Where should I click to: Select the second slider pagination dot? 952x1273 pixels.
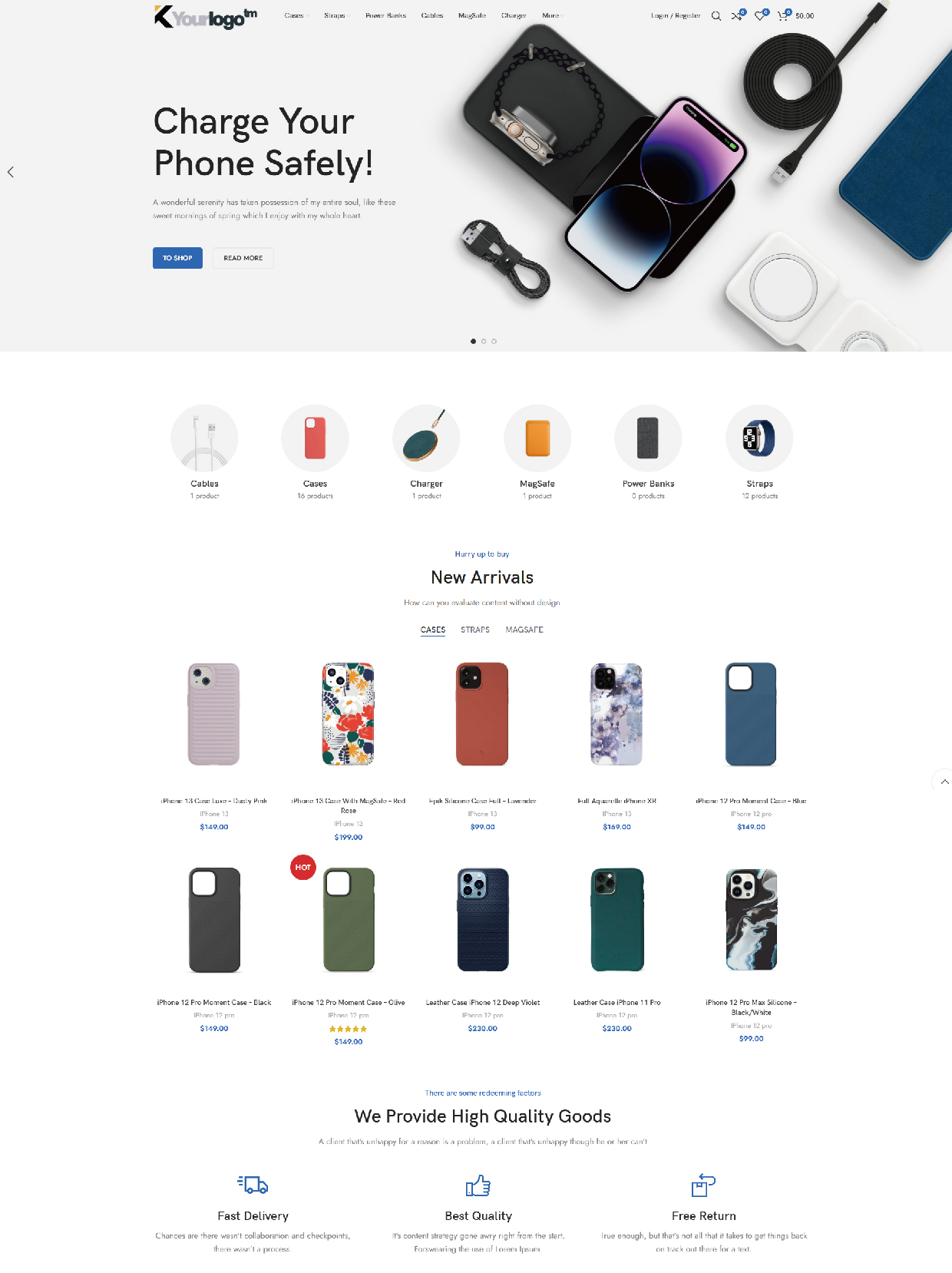484,341
